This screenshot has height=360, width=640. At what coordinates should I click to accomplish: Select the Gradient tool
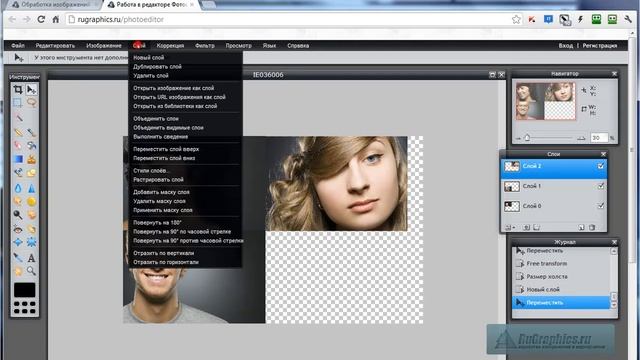point(18,159)
